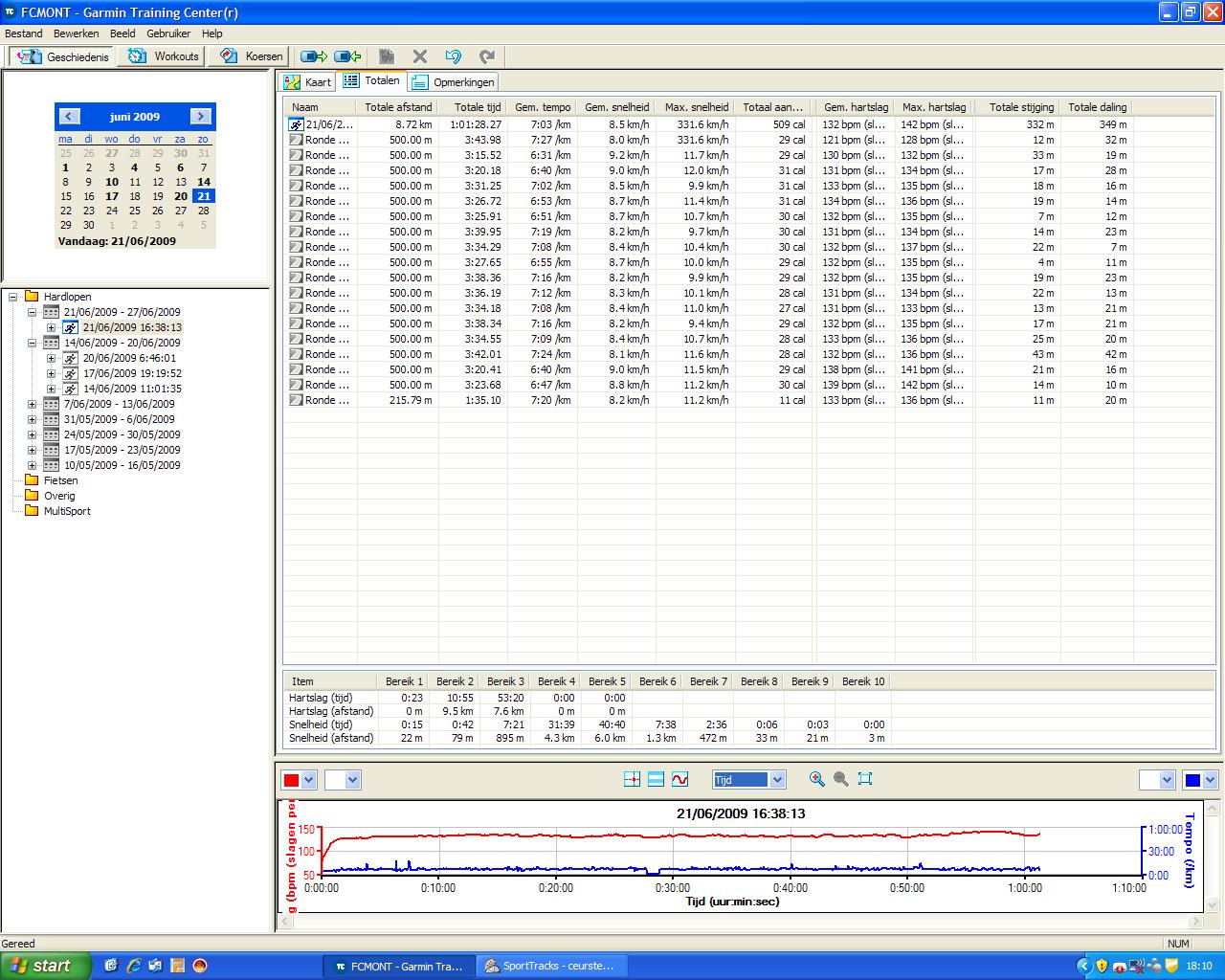The height and width of the screenshot is (980, 1225).
Task: Go to next month in calendar
Action: [x=200, y=117]
